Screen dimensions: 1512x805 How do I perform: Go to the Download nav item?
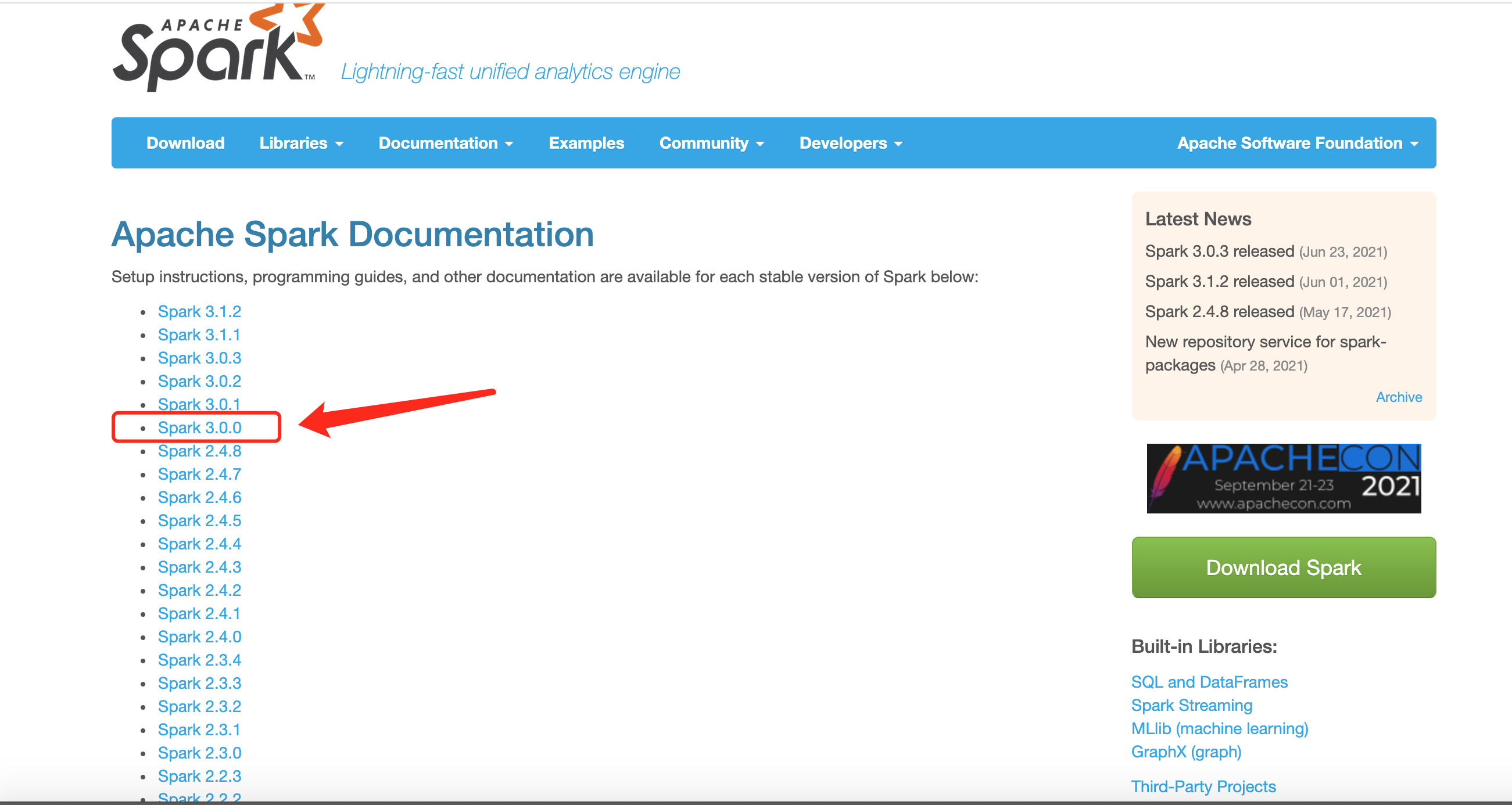(185, 143)
